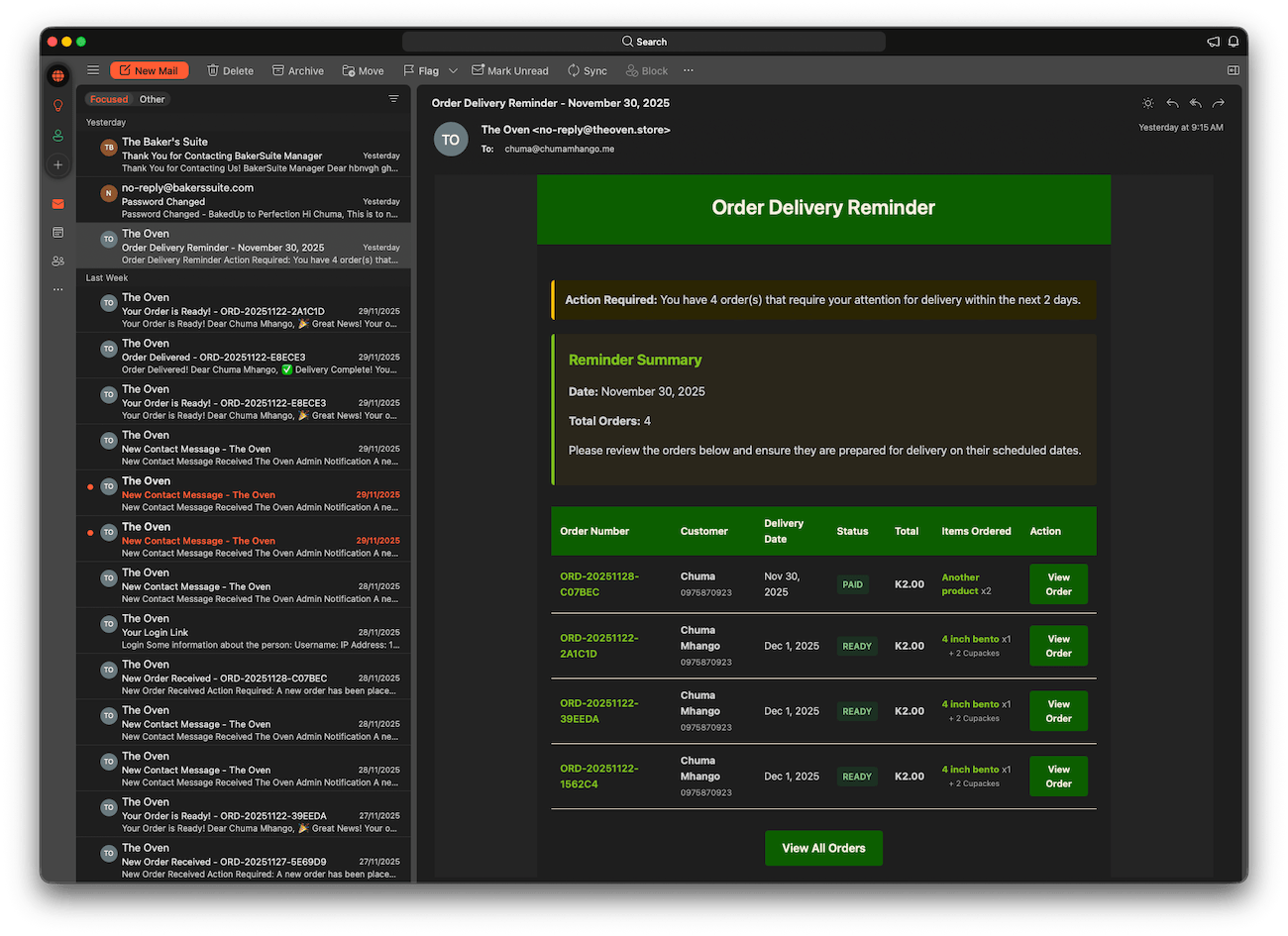Open the People contacts icon in sidebar
1288x936 pixels.
[x=58, y=261]
